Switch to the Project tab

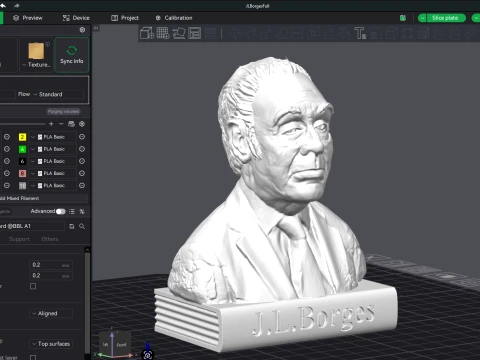click(125, 18)
